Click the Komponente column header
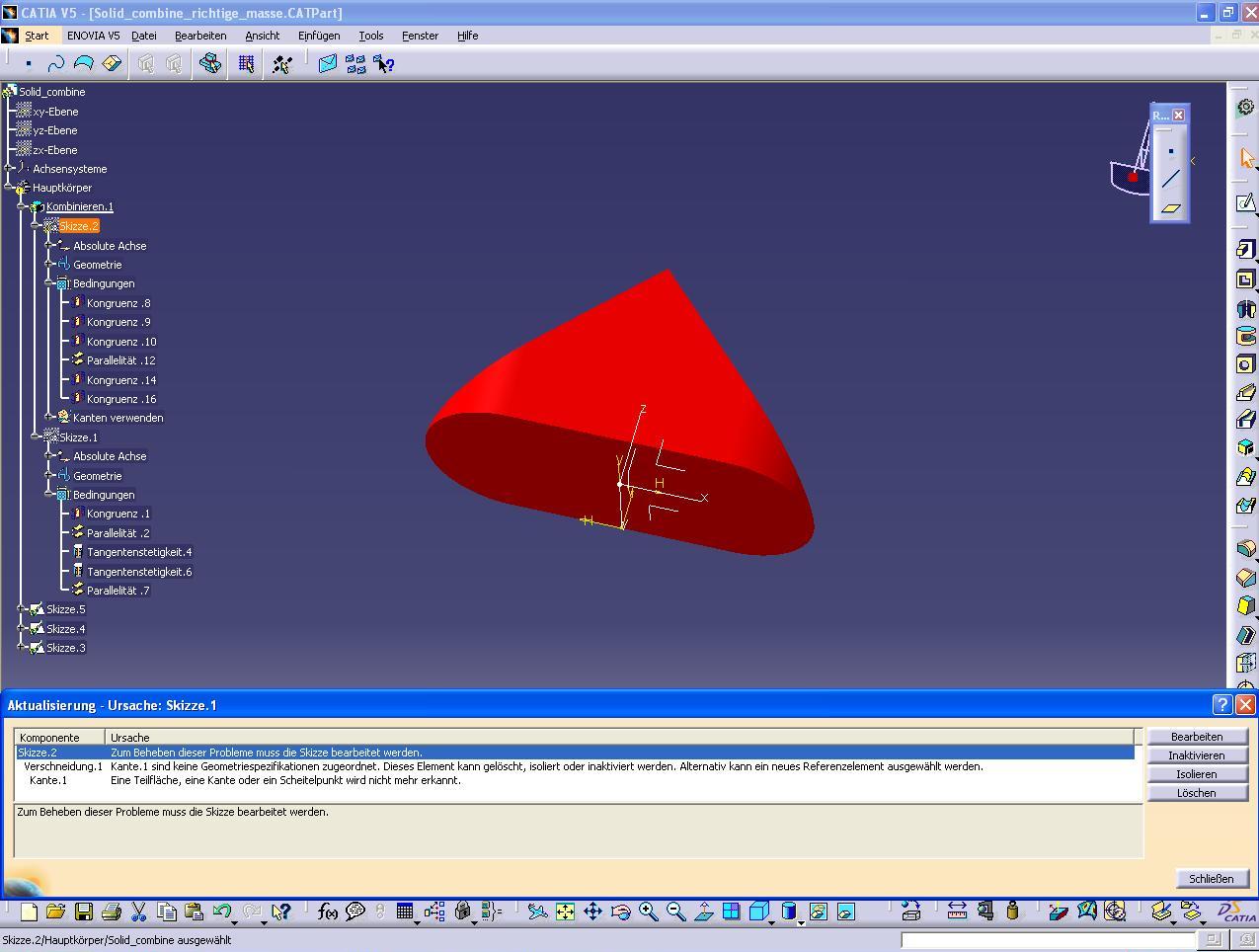This screenshot has height=952, width=1259. [x=60, y=738]
